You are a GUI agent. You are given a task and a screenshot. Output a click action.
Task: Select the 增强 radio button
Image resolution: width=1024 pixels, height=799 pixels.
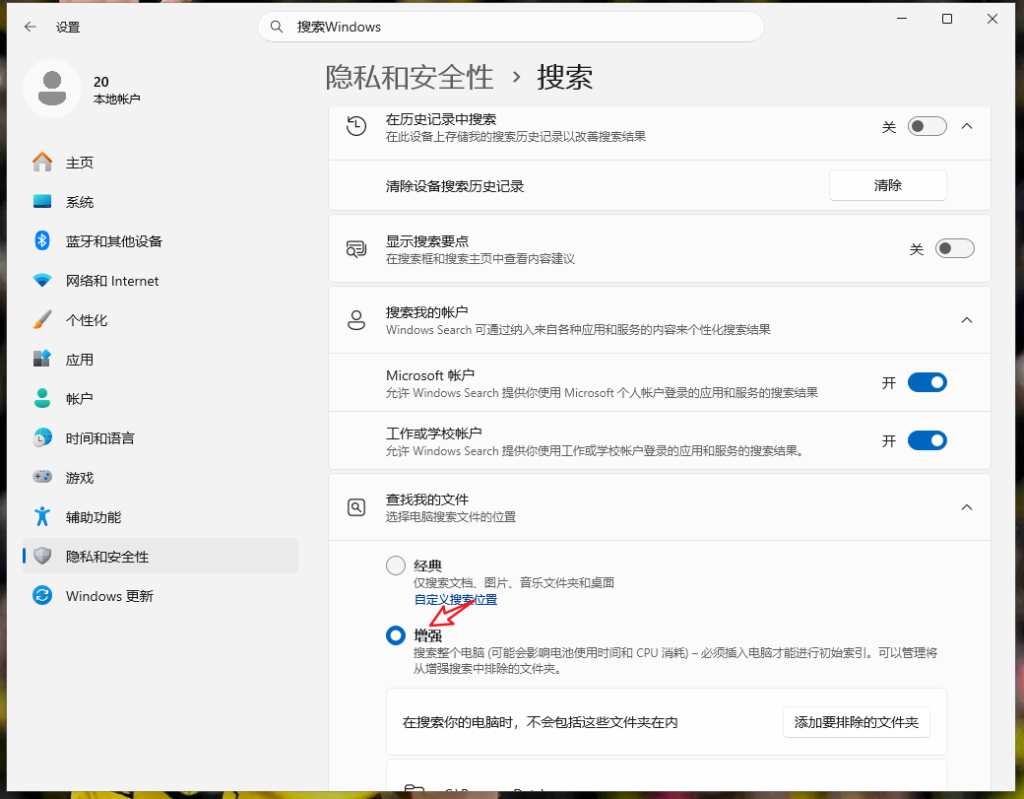[396, 635]
